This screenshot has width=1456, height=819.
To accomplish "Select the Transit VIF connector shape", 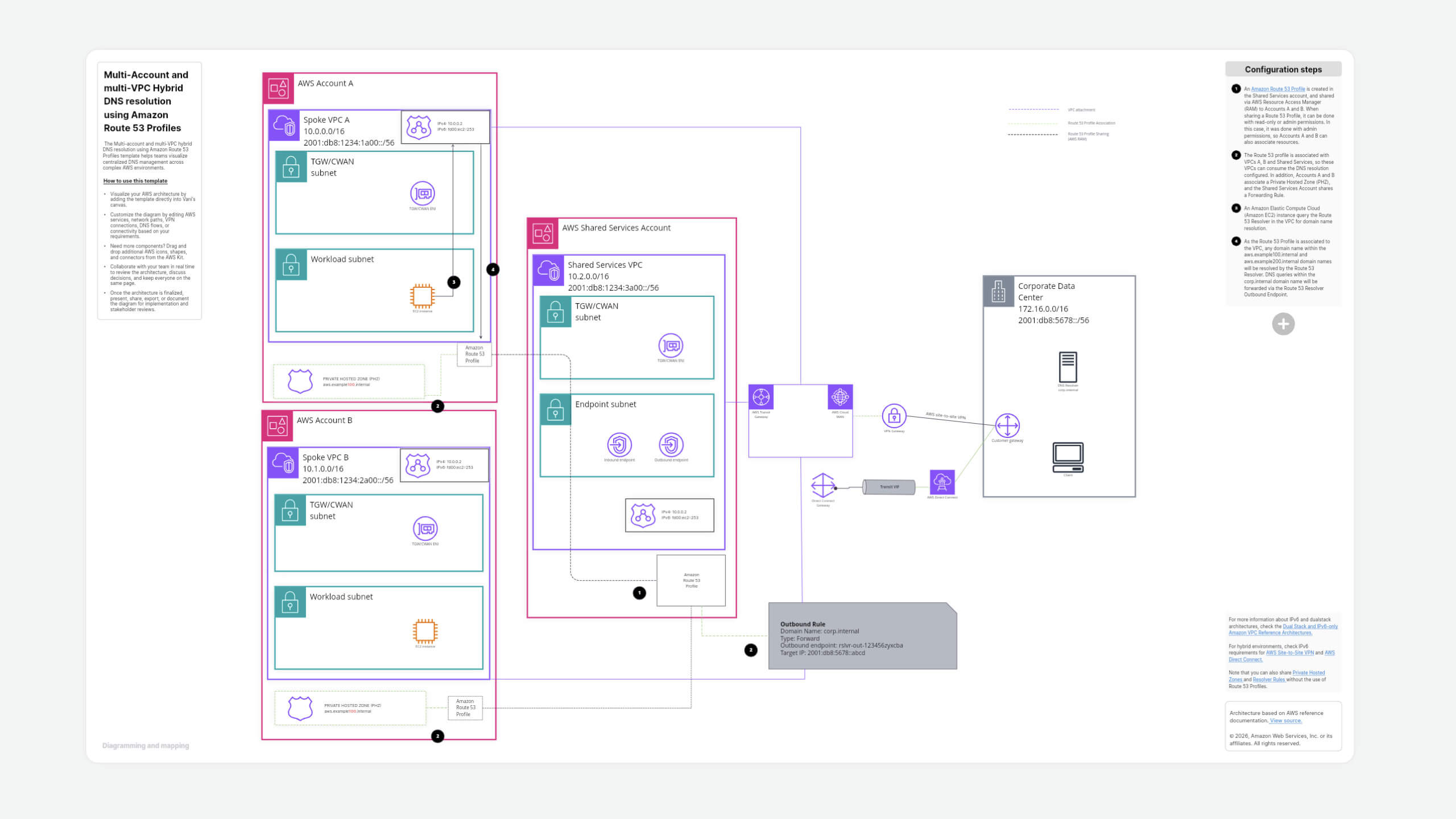I will point(889,487).
